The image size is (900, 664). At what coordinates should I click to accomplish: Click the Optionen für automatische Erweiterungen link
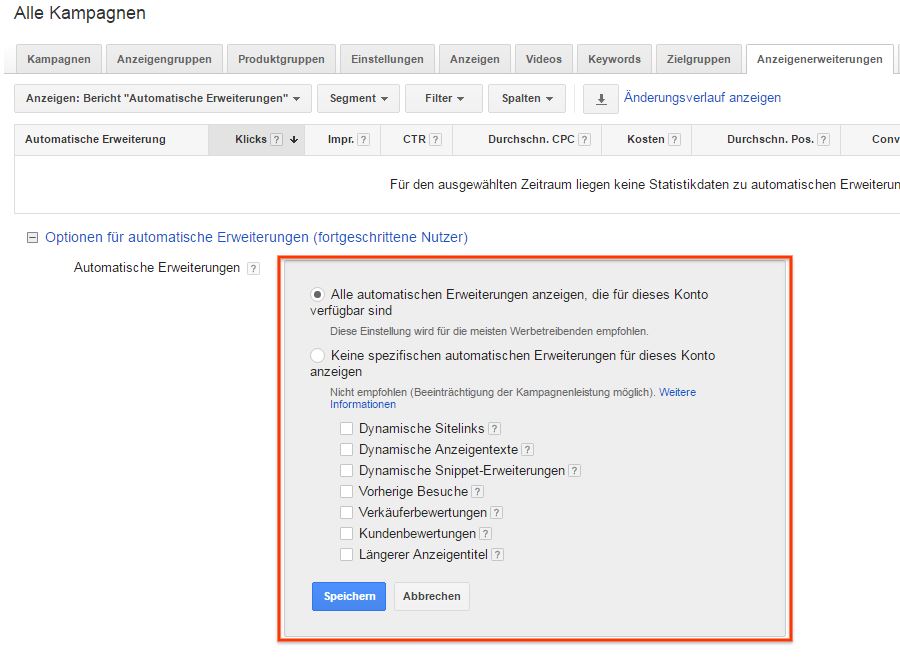click(257, 238)
